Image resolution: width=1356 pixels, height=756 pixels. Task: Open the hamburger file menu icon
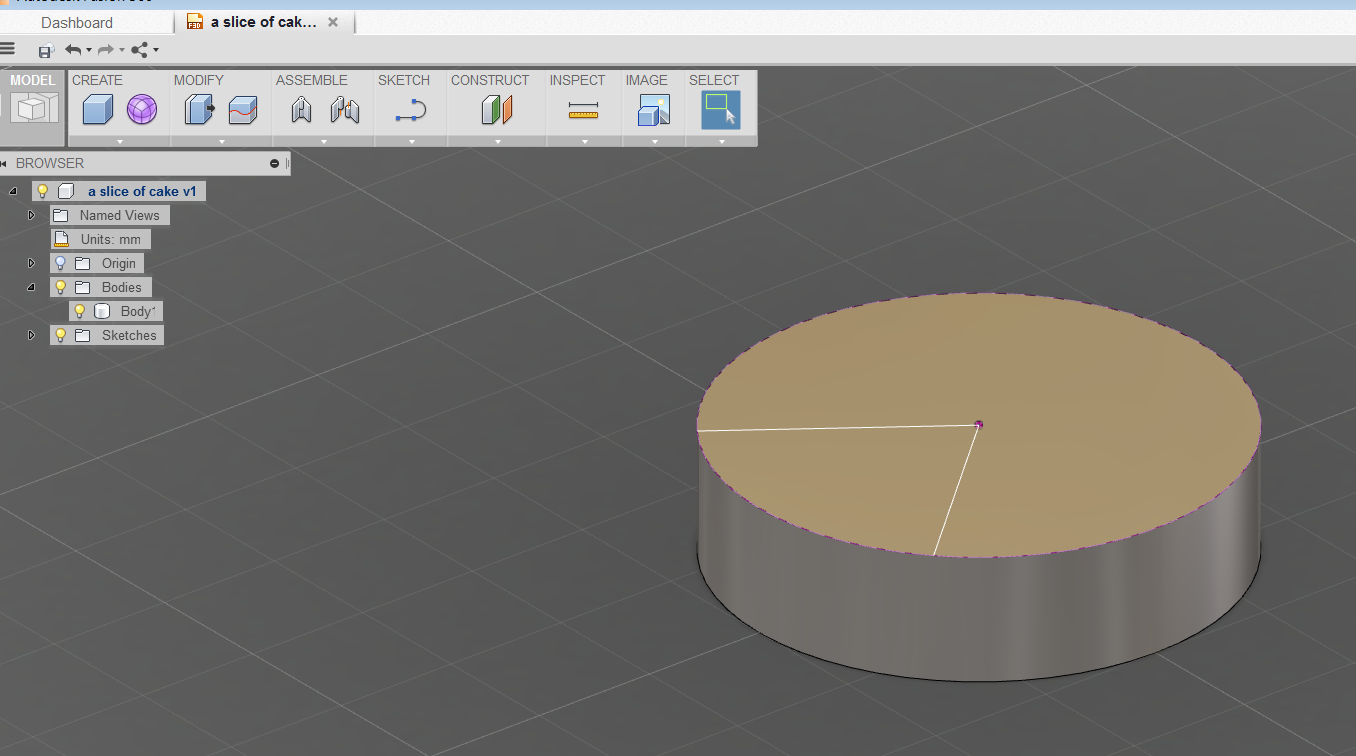[7, 48]
